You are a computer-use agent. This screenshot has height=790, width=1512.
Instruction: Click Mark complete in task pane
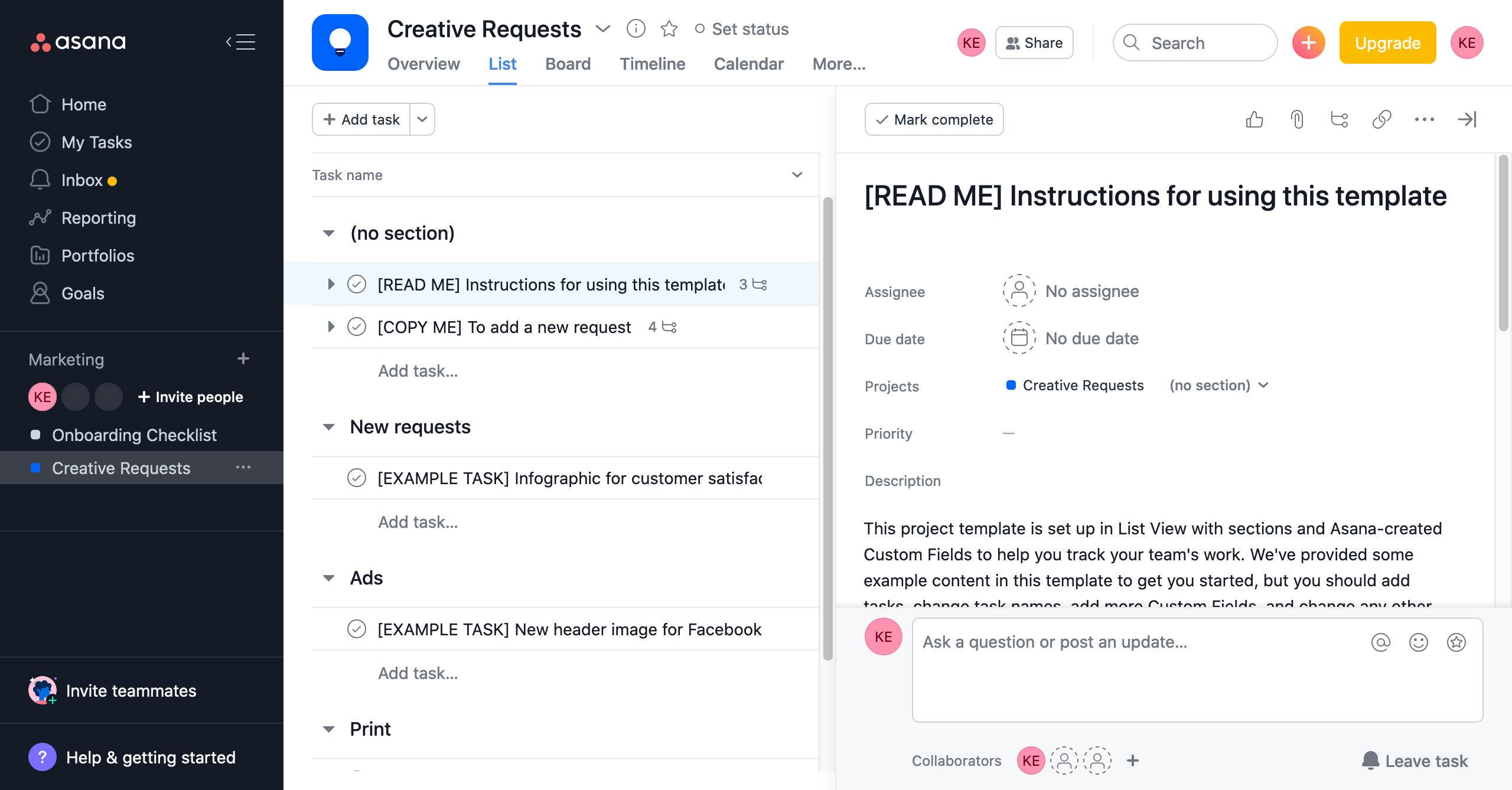[x=934, y=119]
